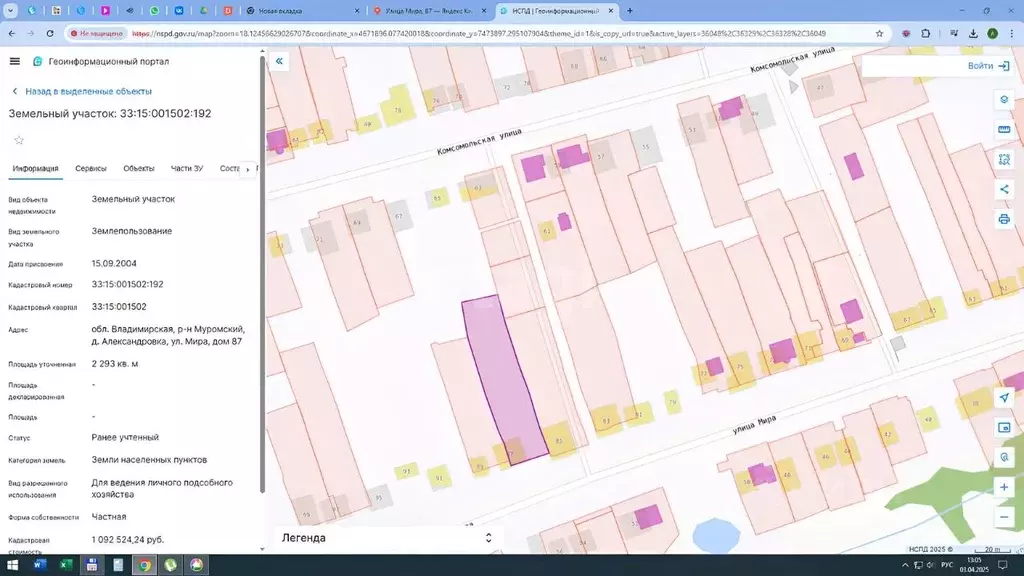Screen dimensions: 1024x576
Task: Open the Chrome three-dot menu
Action: 1012,33
